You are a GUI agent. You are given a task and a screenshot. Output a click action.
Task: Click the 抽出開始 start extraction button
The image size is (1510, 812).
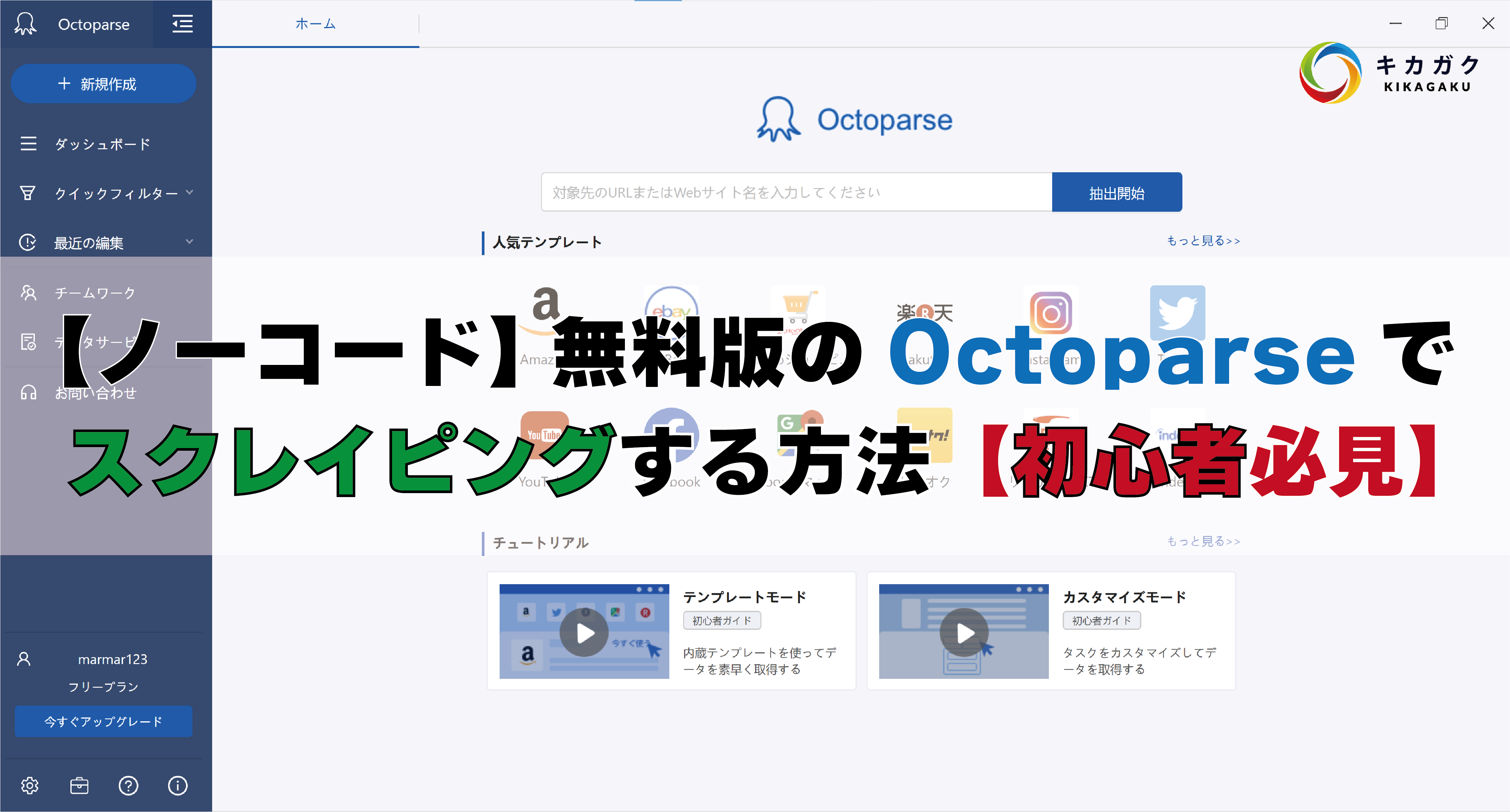(1117, 192)
